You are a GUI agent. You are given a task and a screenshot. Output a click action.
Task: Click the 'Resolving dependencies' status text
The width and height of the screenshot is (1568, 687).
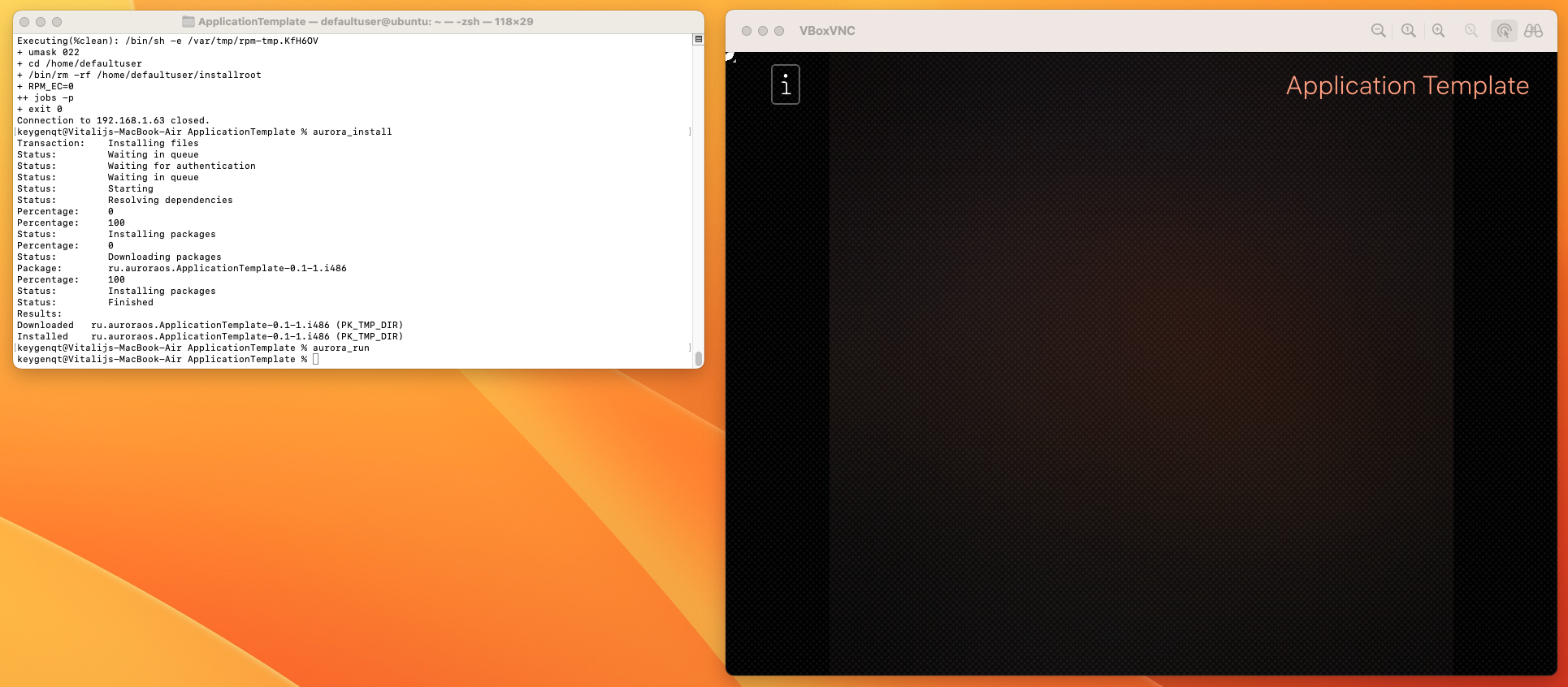click(x=171, y=200)
